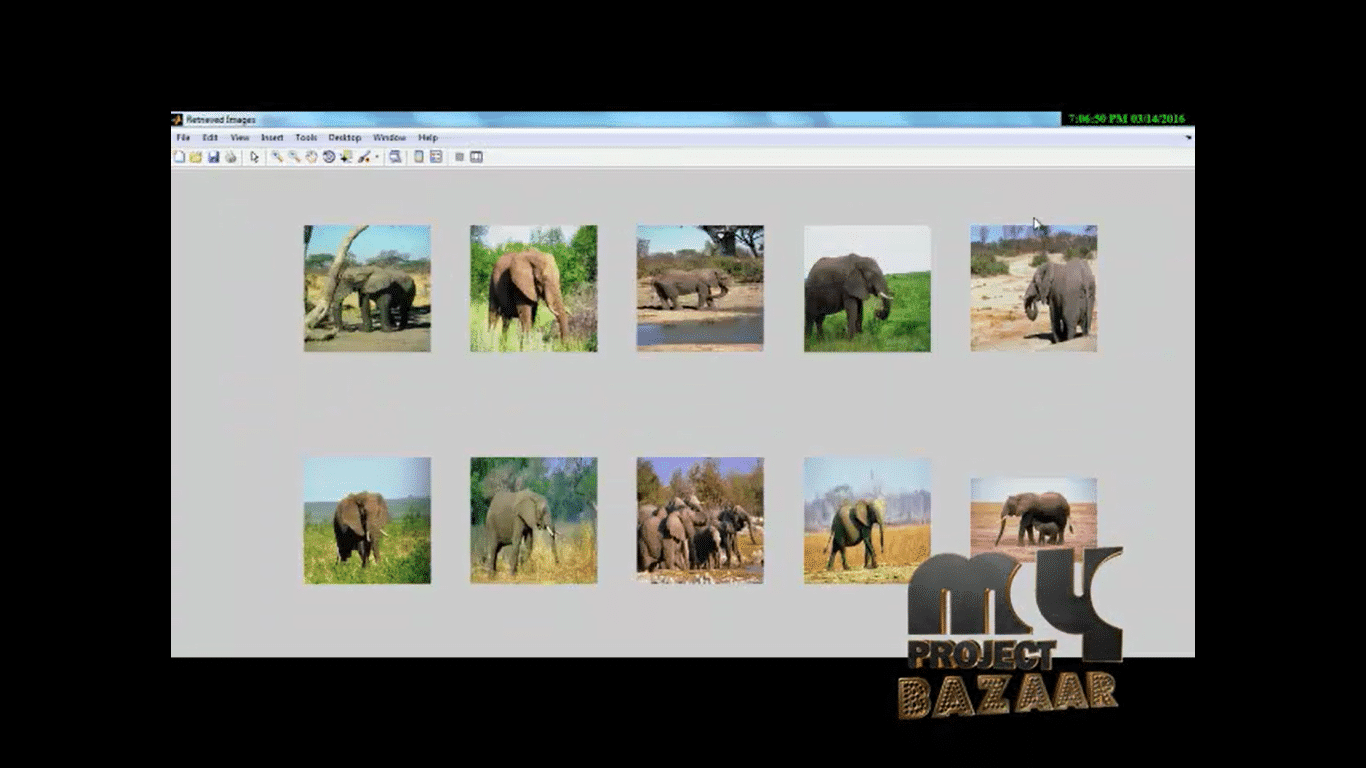This screenshot has height=768, width=1366.
Task: Enable the Pan hand tool
Action: (311, 157)
